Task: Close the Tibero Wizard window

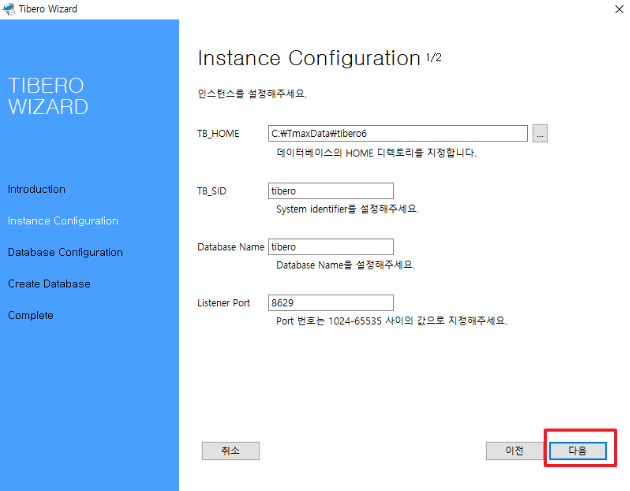Action: click(x=619, y=9)
